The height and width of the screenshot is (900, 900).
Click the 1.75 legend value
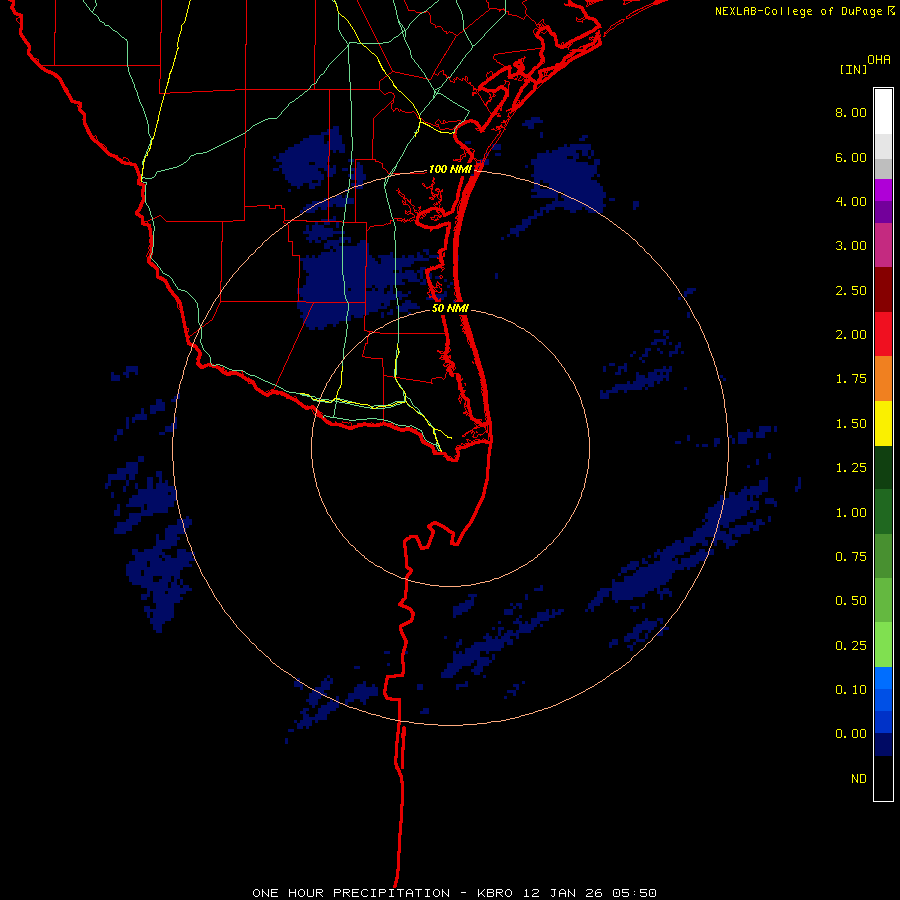851,379
